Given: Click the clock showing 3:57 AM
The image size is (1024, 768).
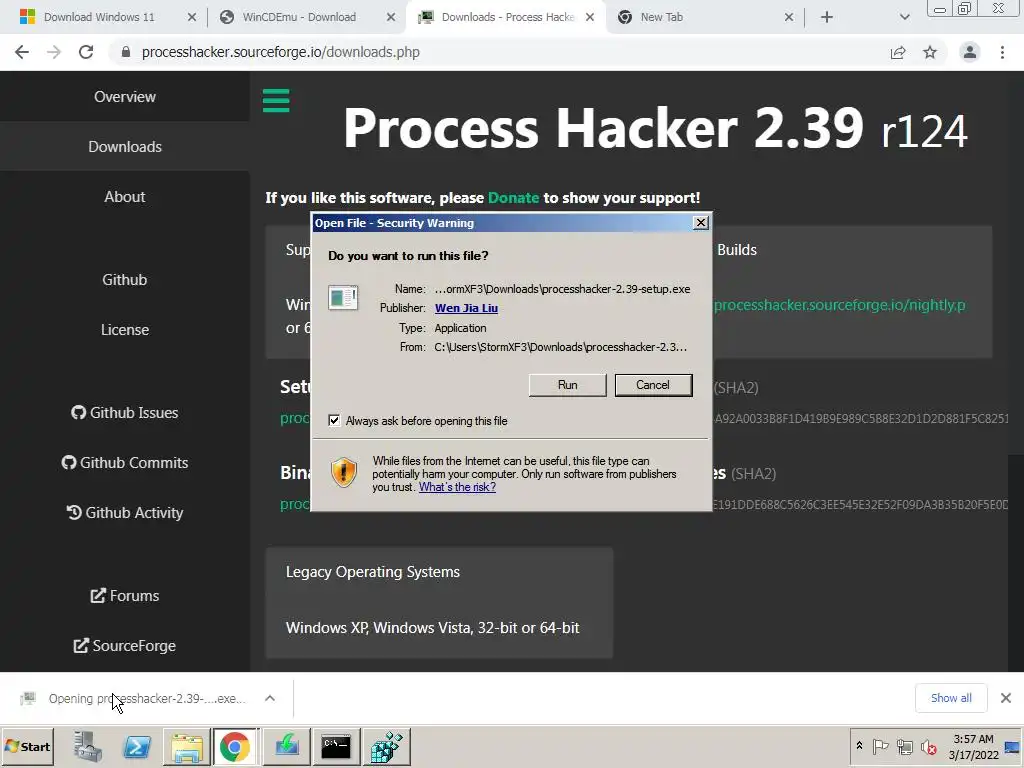Looking at the screenshot, I should click(x=973, y=746).
